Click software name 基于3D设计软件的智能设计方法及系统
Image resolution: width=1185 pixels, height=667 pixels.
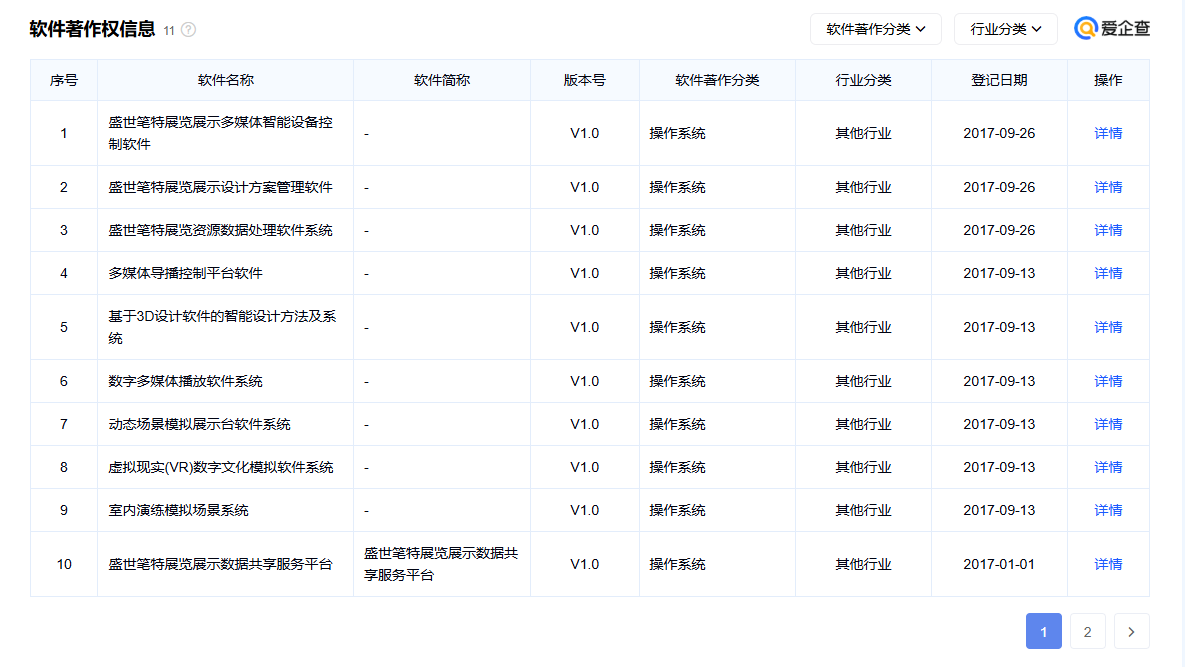[x=222, y=327]
